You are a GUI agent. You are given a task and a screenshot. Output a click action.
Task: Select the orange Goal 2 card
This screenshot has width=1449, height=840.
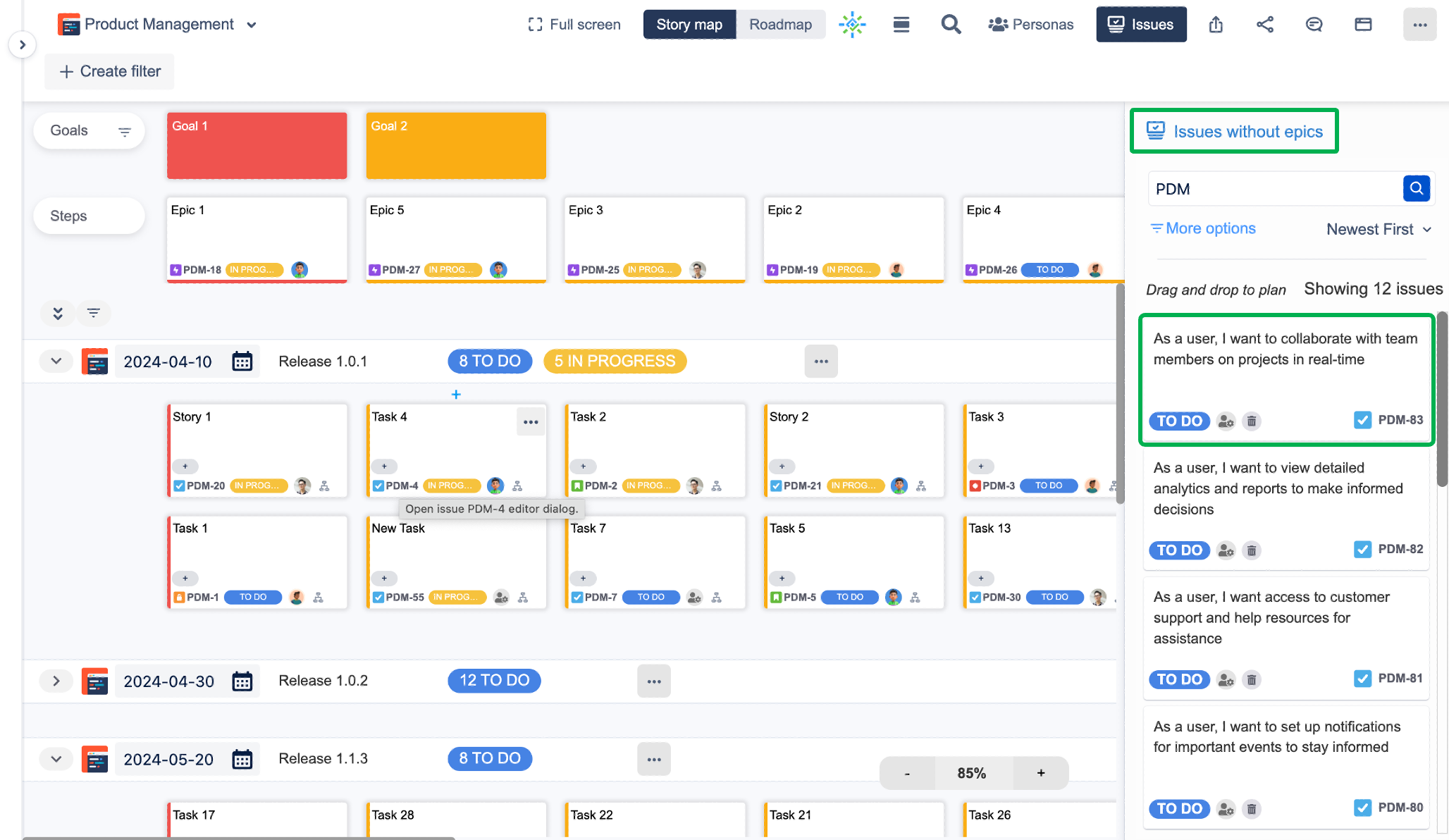456,146
